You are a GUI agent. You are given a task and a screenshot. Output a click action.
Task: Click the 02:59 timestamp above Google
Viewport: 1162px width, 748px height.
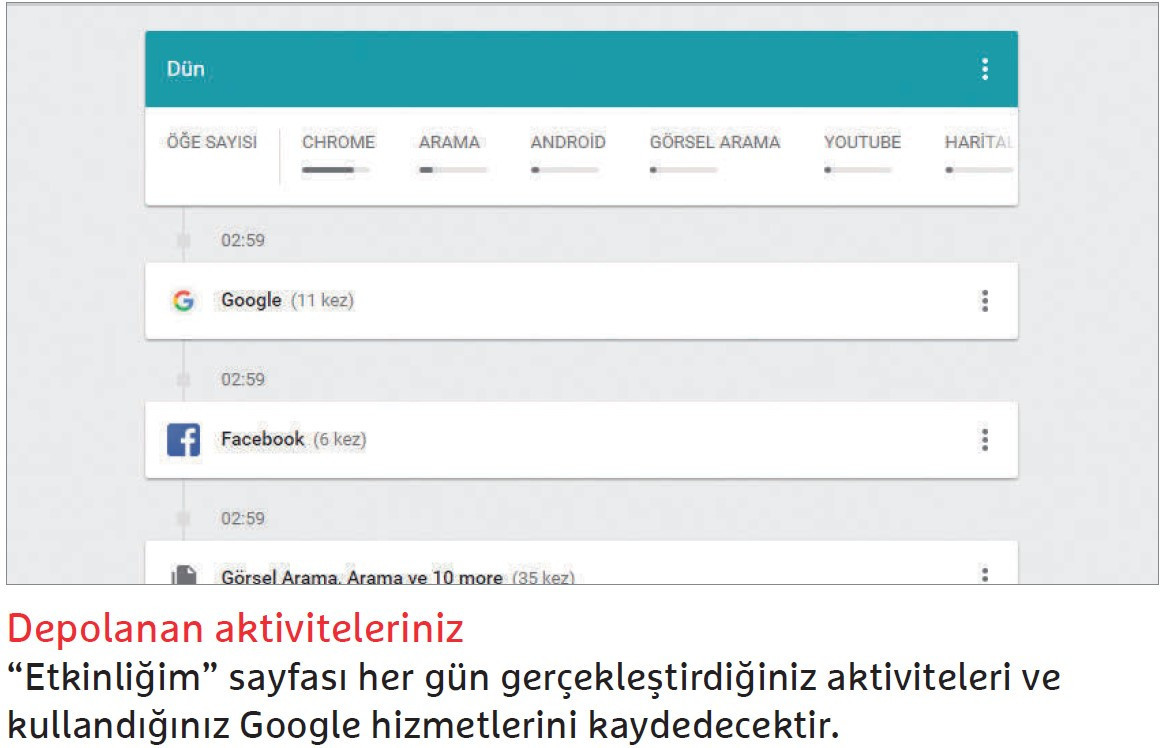pos(242,240)
